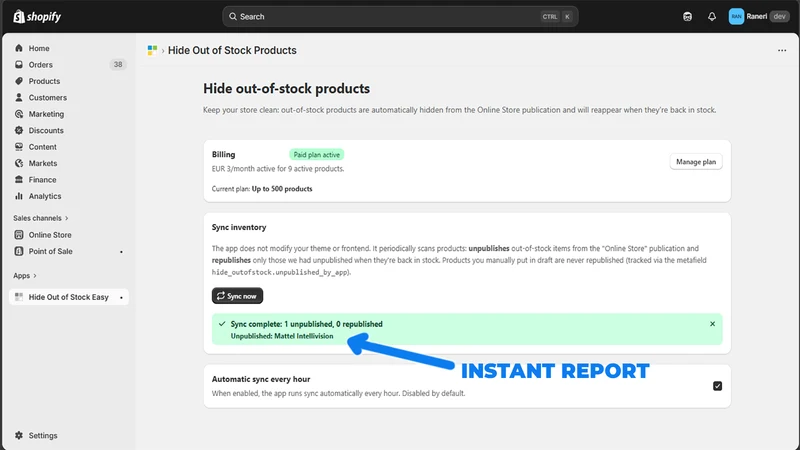800x450 pixels.
Task: Click the app icon in breadcrumb
Action: [152, 50]
